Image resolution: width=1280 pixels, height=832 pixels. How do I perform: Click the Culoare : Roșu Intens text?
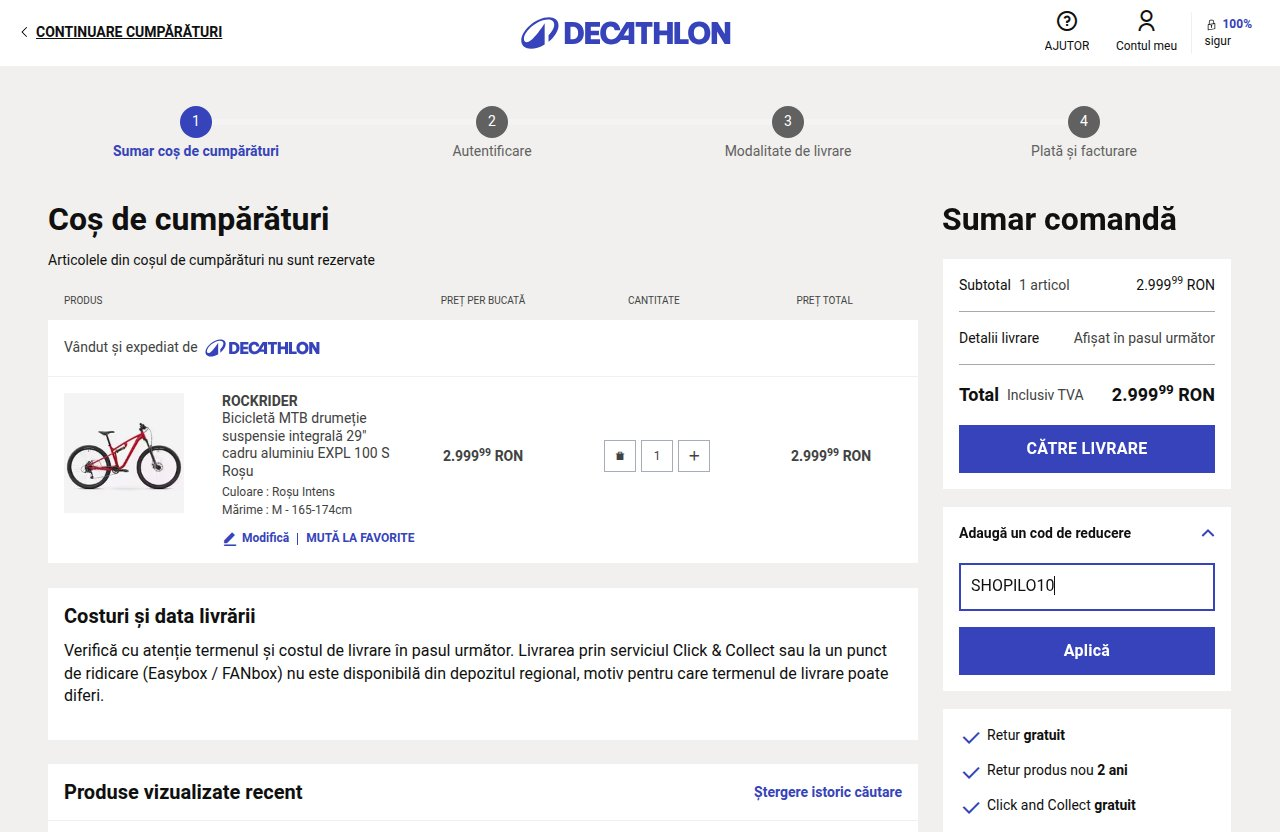[x=278, y=492]
